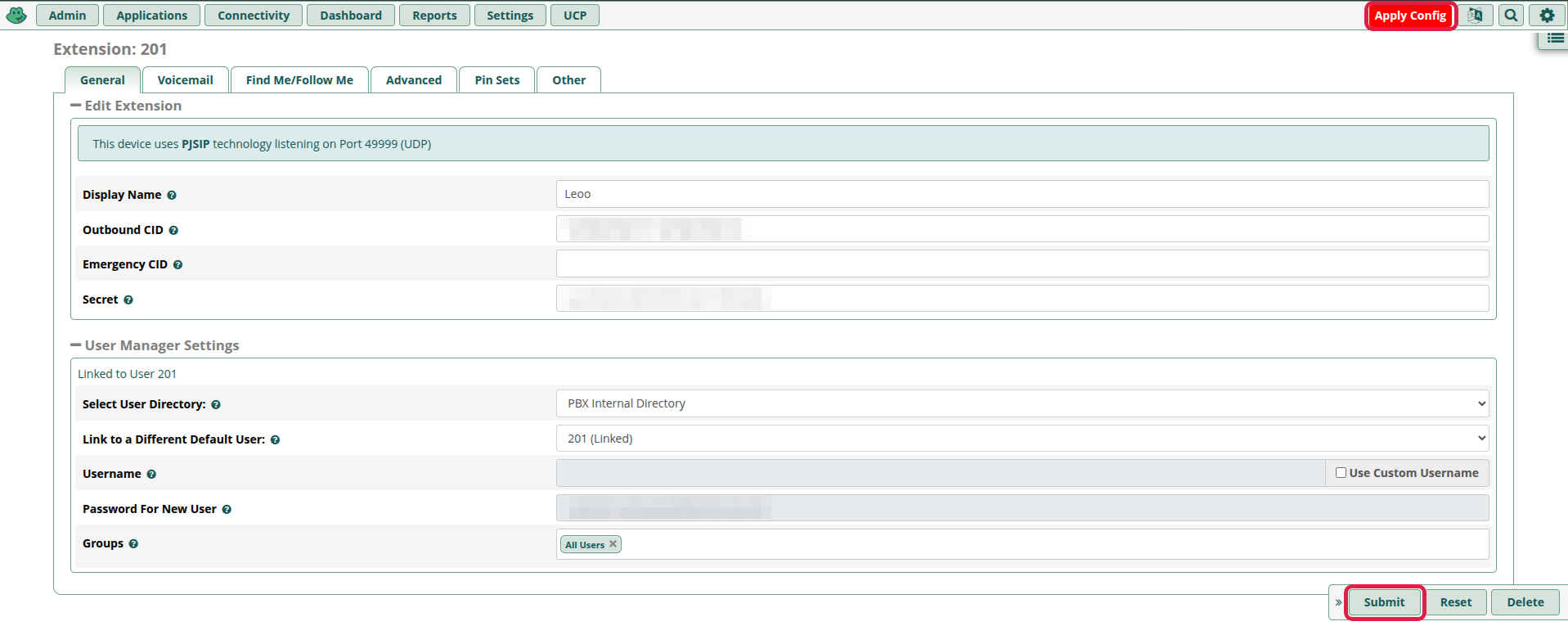The height and width of the screenshot is (626, 1568).
Task: Show help for Secret field
Action: pyautogui.click(x=128, y=300)
